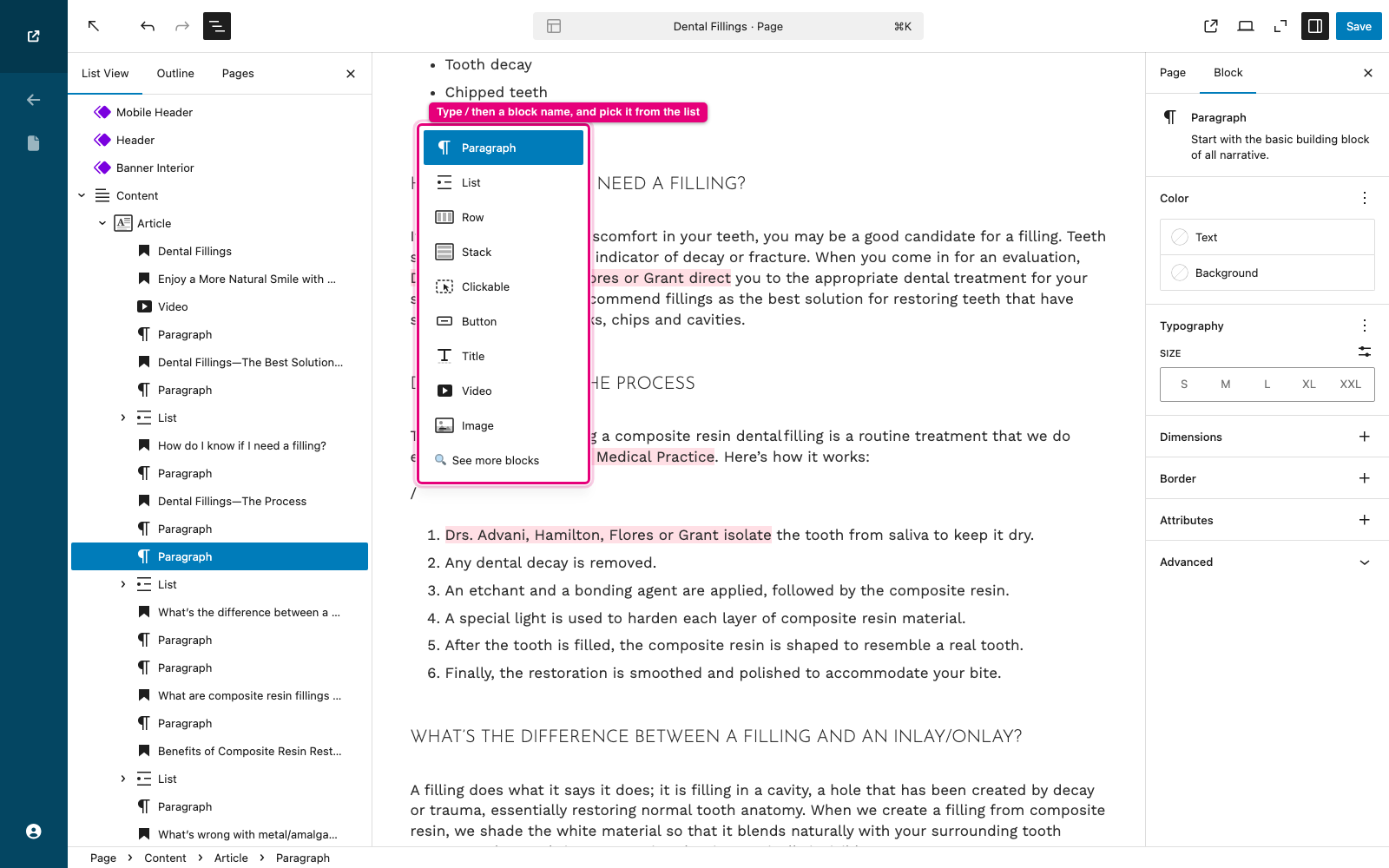
Task: Toggle the List View document overview button
Action: pyautogui.click(x=217, y=26)
